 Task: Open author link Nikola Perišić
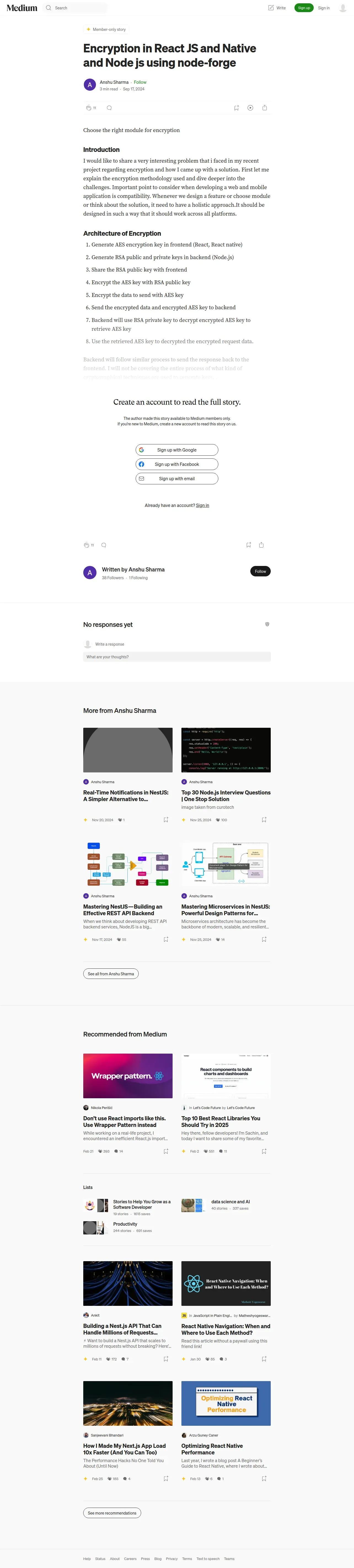point(101,1108)
